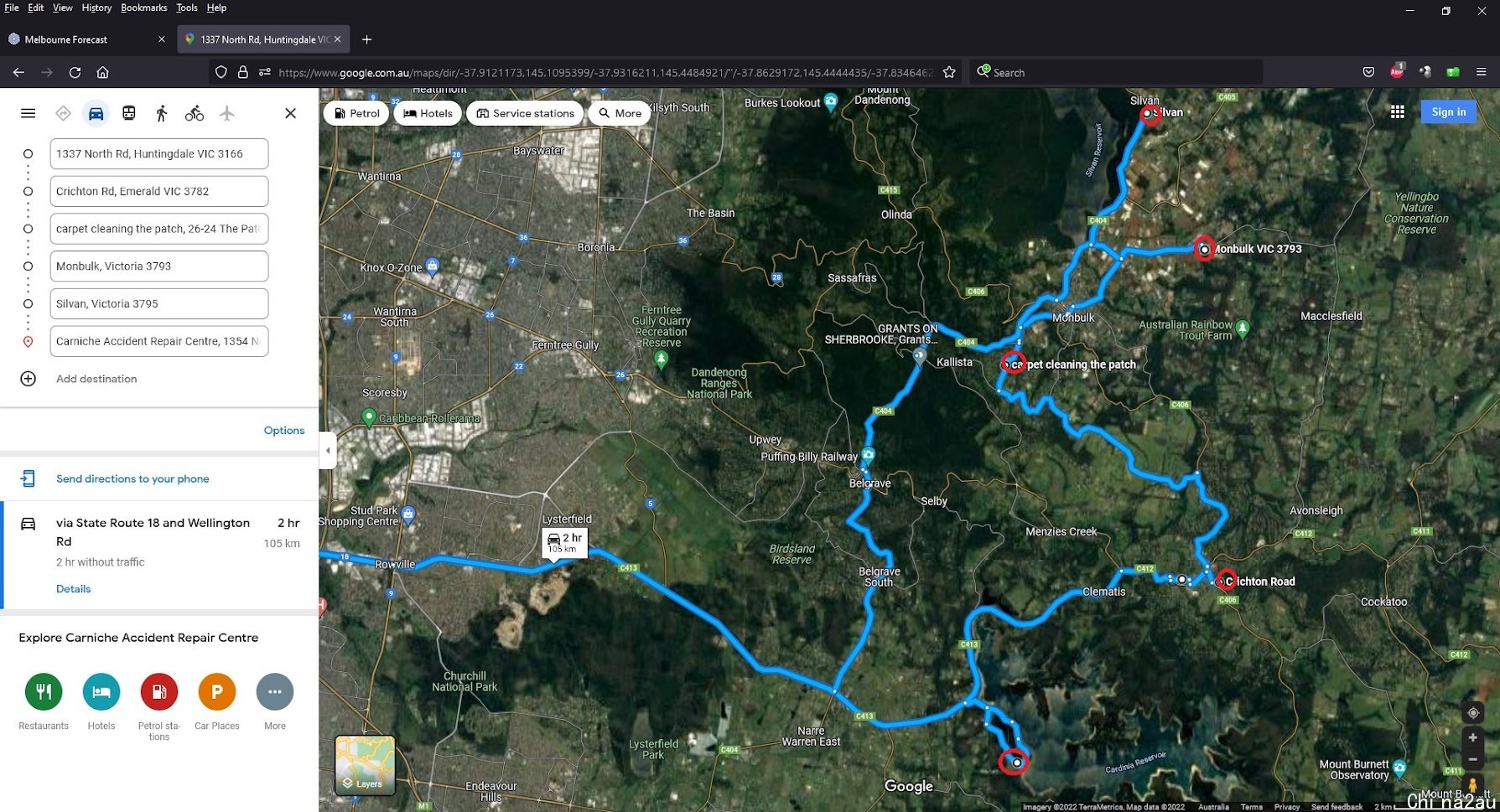Open the Firefox application menu
Image resolution: width=1500 pixels, height=812 pixels.
[1482, 72]
